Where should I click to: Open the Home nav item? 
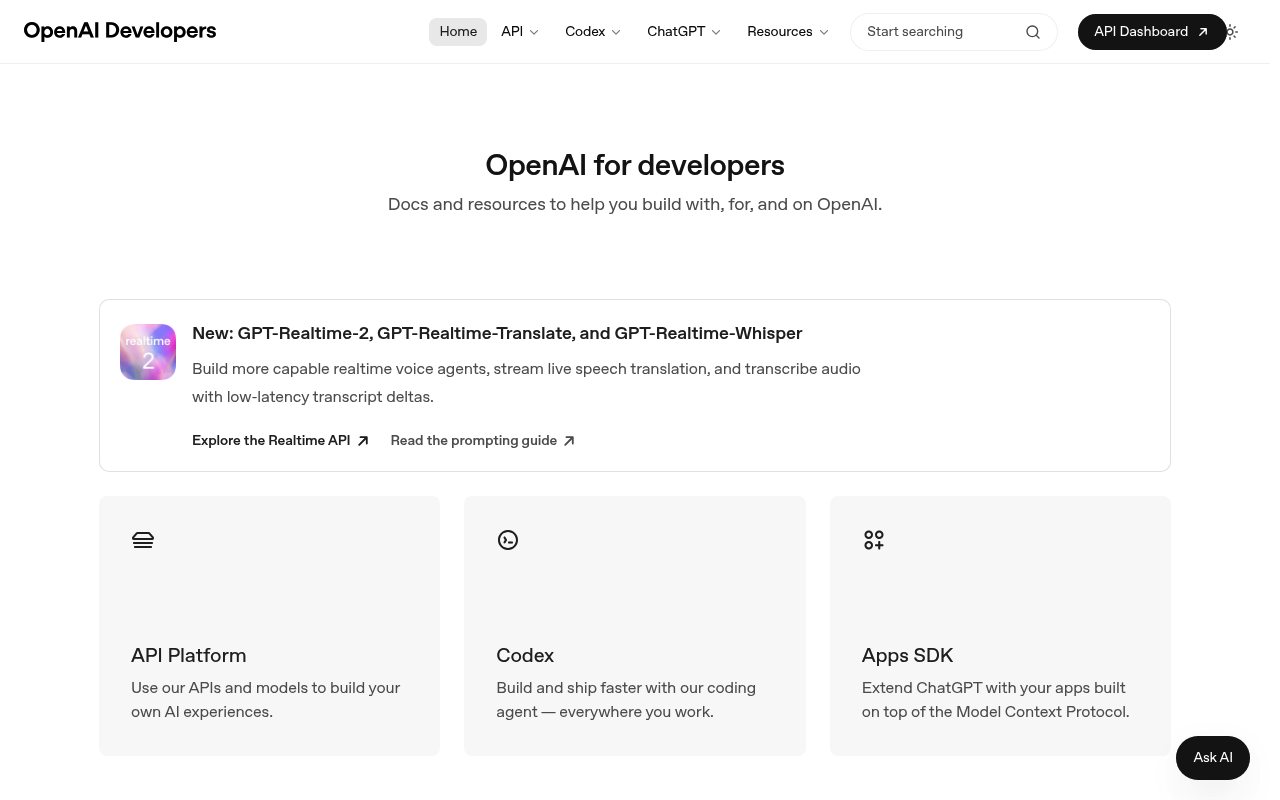point(458,32)
